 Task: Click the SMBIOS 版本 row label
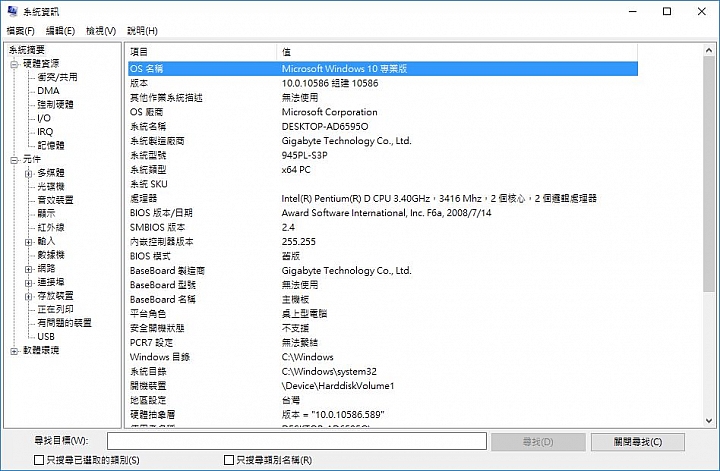157,227
